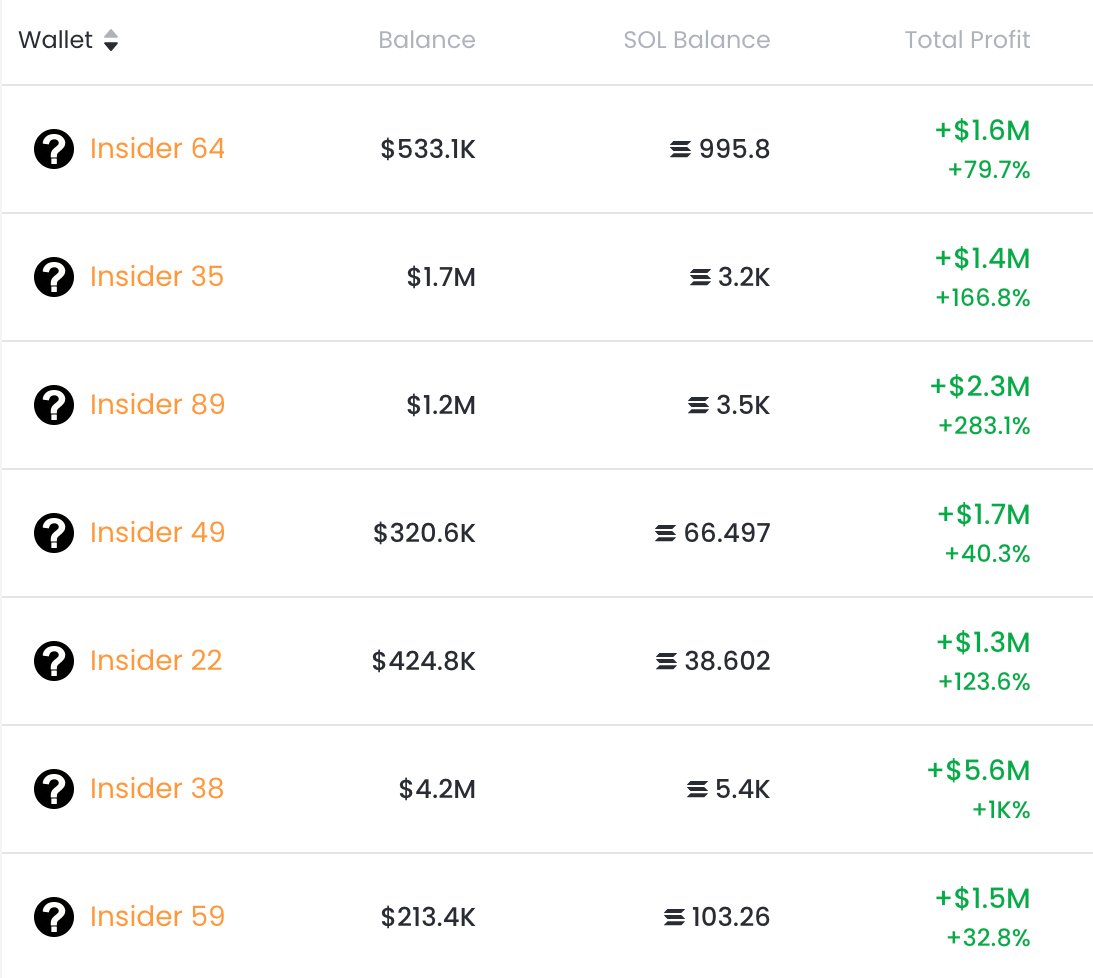Image resolution: width=1093 pixels, height=978 pixels.
Task: Click the Insider 64 question-mark avatar icon
Action: pos(54,149)
